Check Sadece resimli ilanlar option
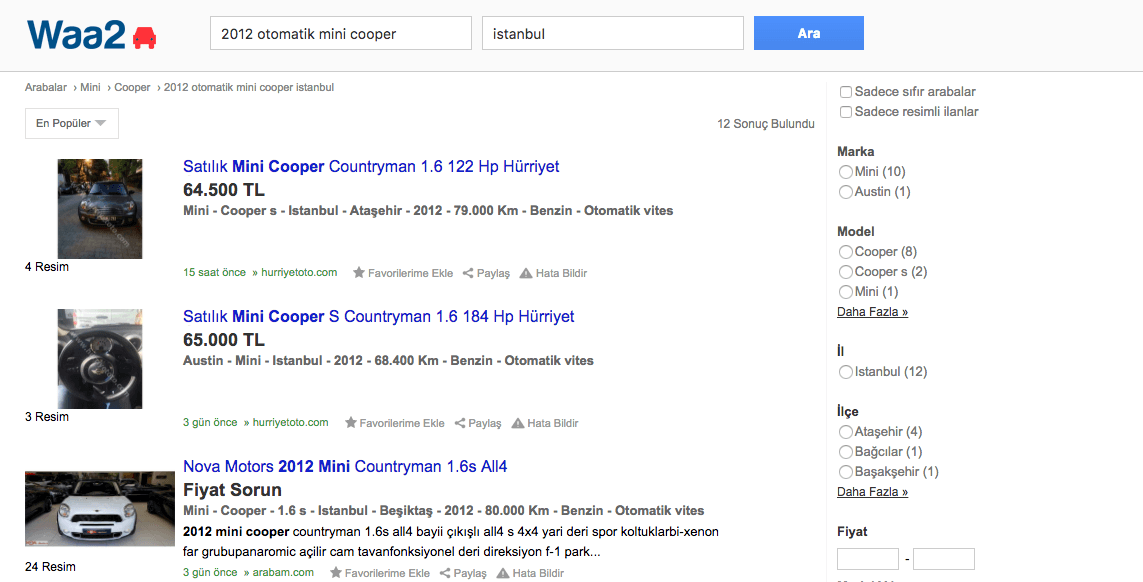The height and width of the screenshot is (582, 1143). 846,112
